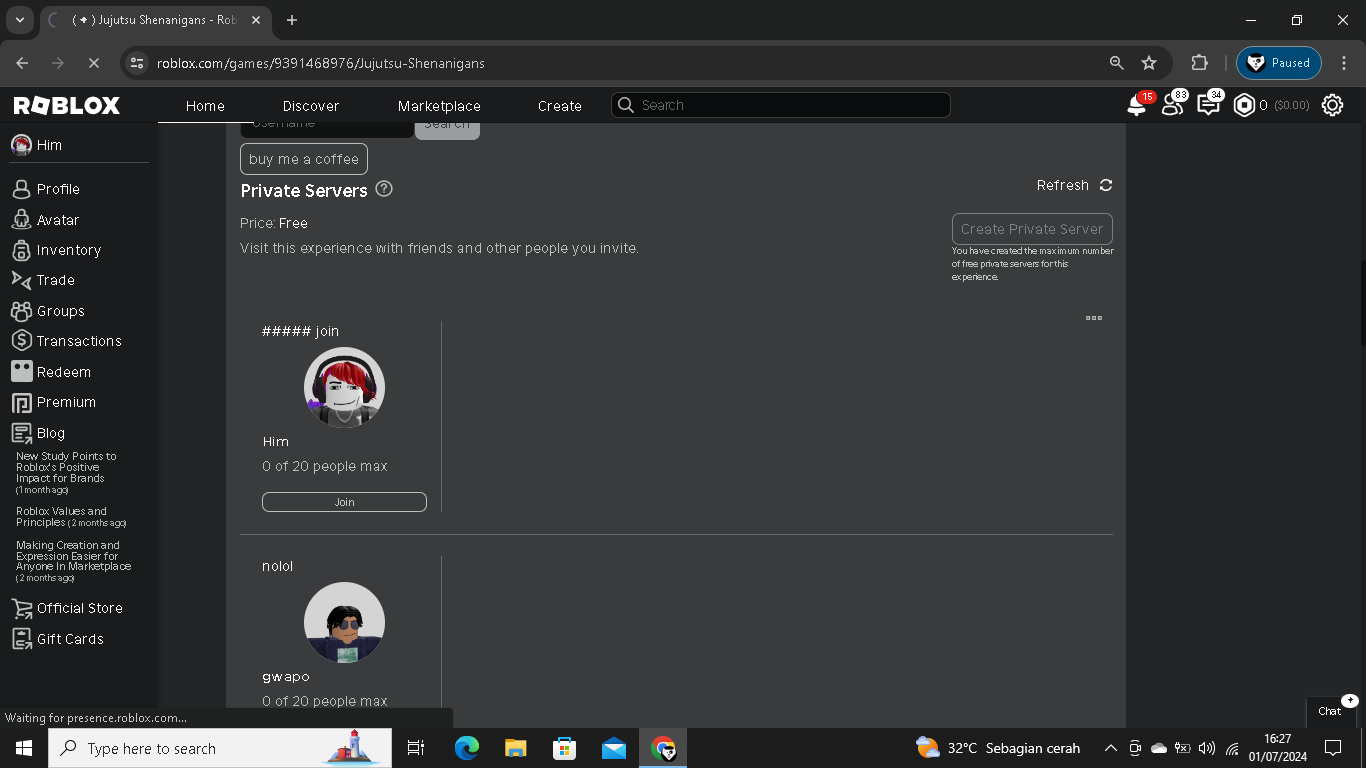The image size is (1366, 768).
Task: Open the tab search dropdown arrow
Action: coord(19,20)
